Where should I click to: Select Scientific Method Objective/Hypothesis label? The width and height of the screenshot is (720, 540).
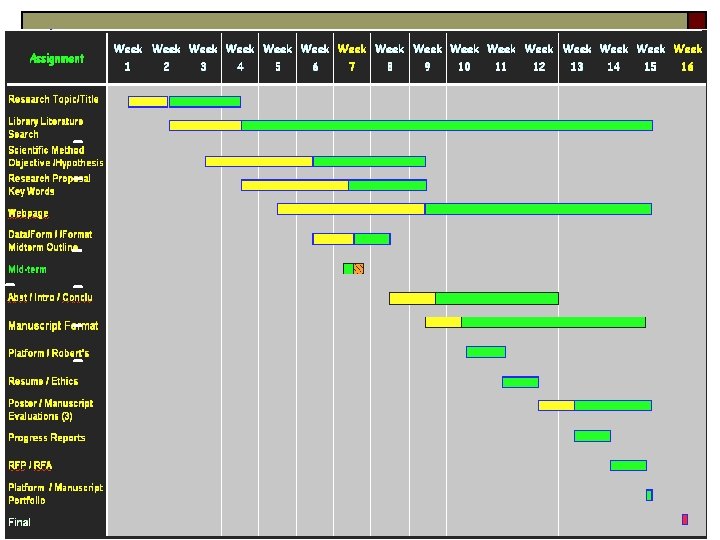(x=56, y=156)
